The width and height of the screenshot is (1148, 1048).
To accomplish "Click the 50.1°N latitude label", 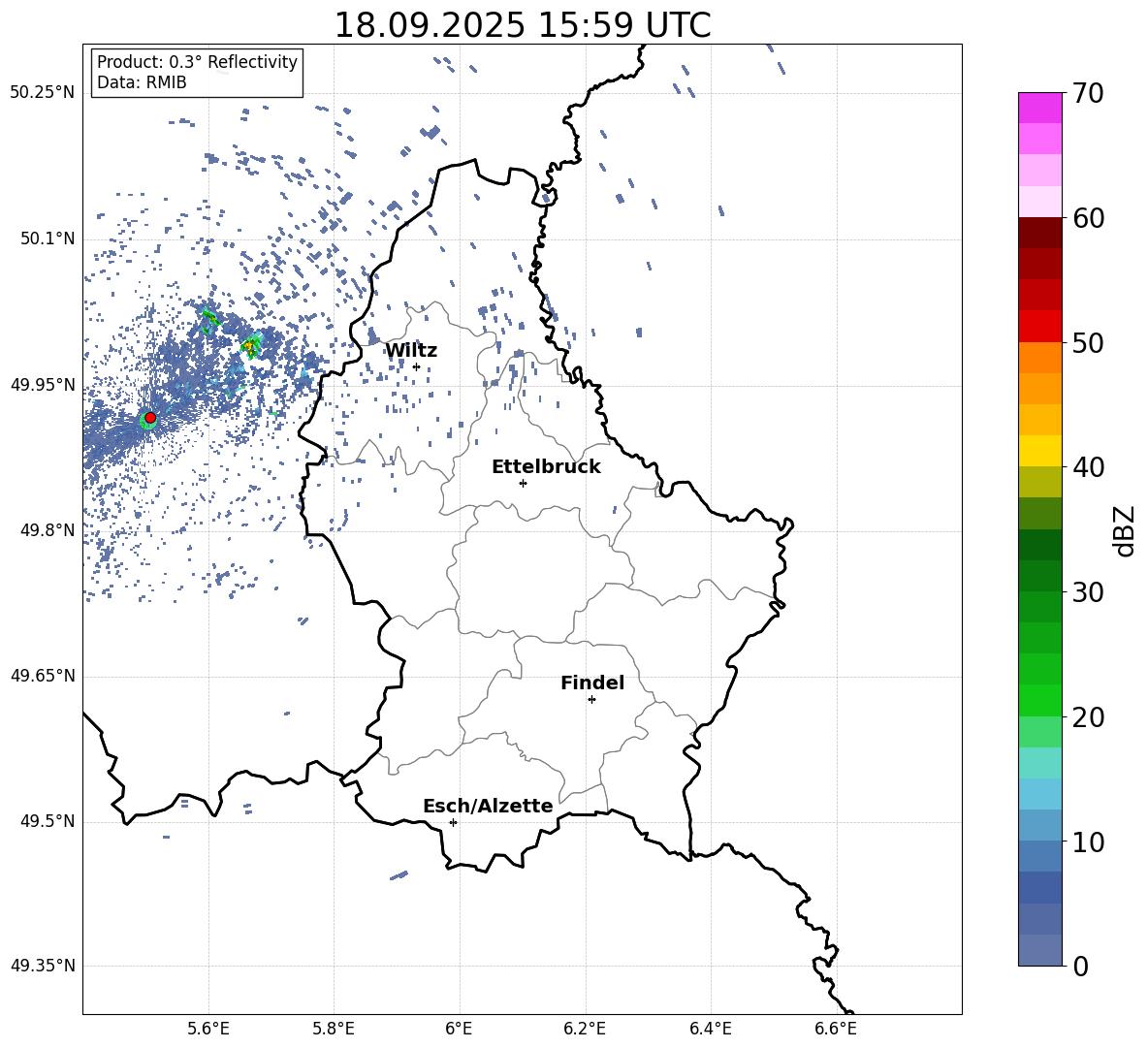I will pyautogui.click(x=48, y=239).
